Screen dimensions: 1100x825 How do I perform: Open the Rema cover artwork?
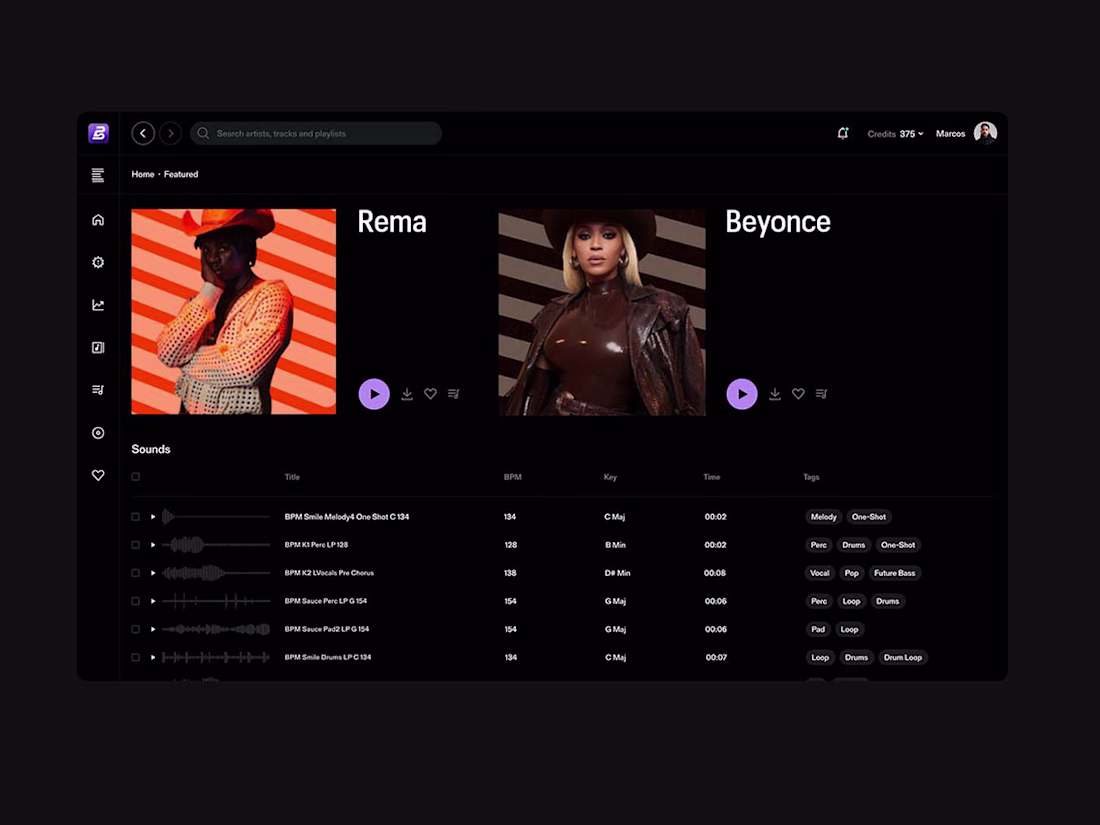(x=234, y=311)
